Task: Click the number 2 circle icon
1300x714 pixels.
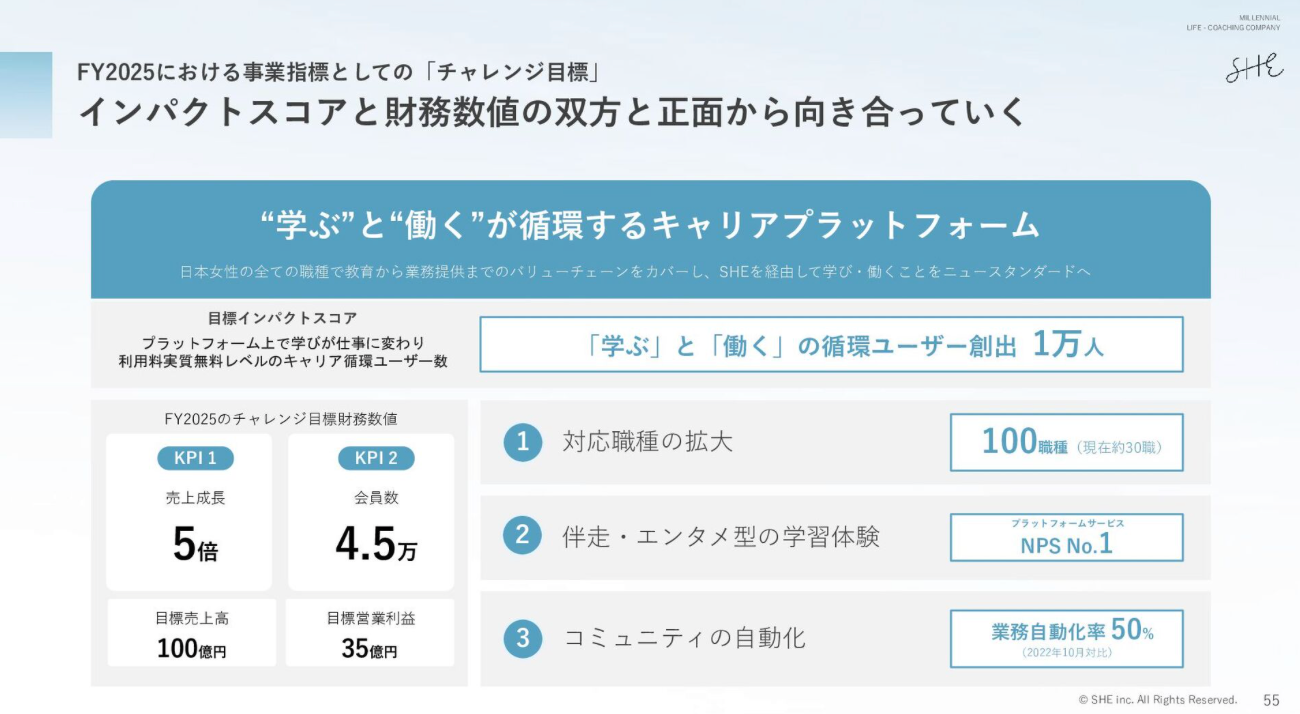Action: 522,536
